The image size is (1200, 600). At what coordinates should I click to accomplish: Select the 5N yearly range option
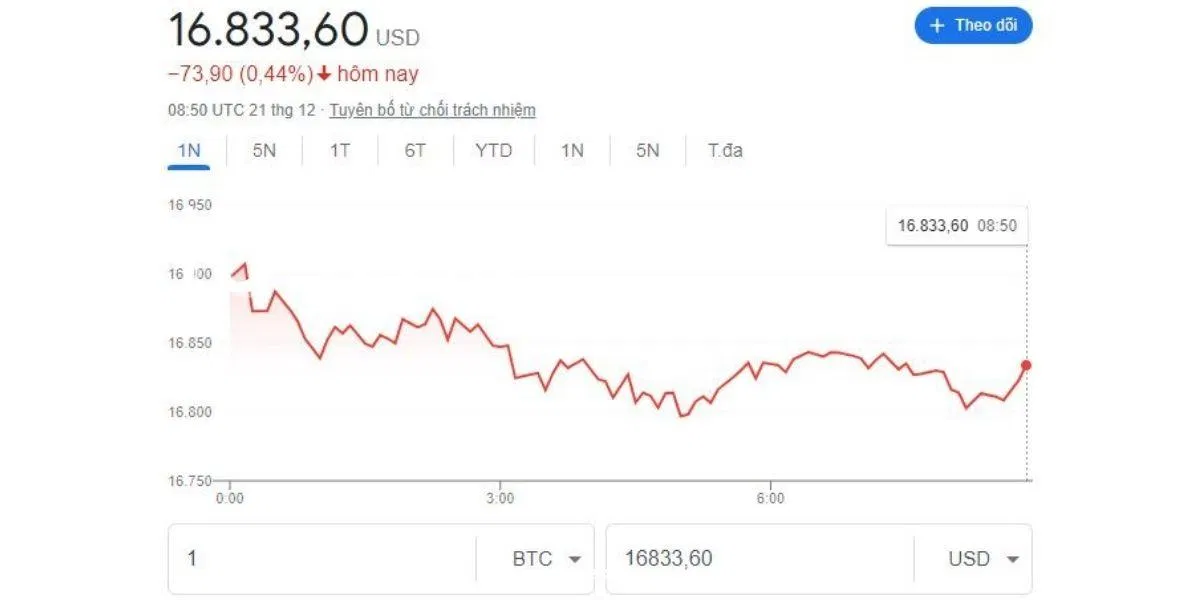click(646, 150)
